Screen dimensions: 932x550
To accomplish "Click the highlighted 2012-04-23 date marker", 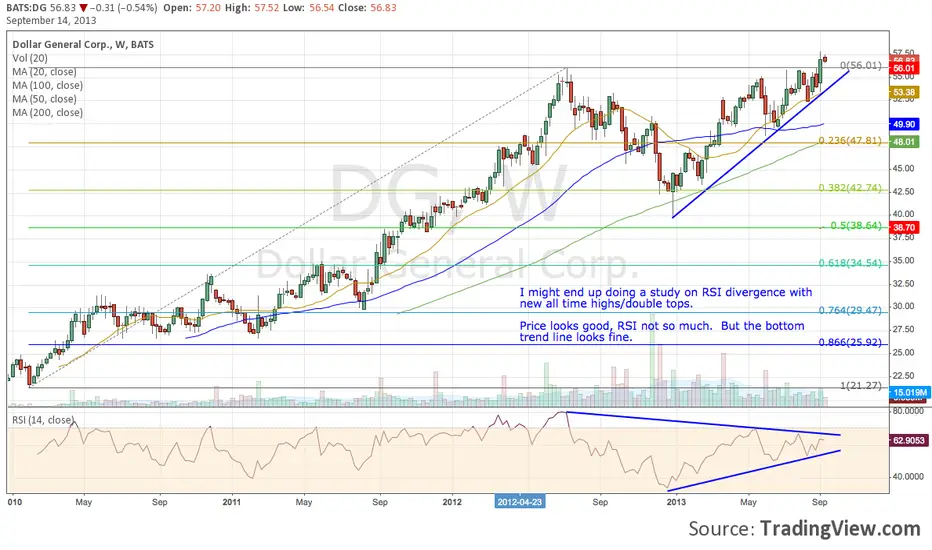I will point(519,502).
